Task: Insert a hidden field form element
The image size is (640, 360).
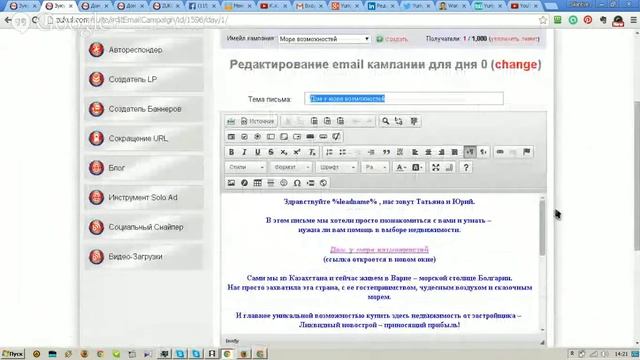Action: tap(336, 137)
